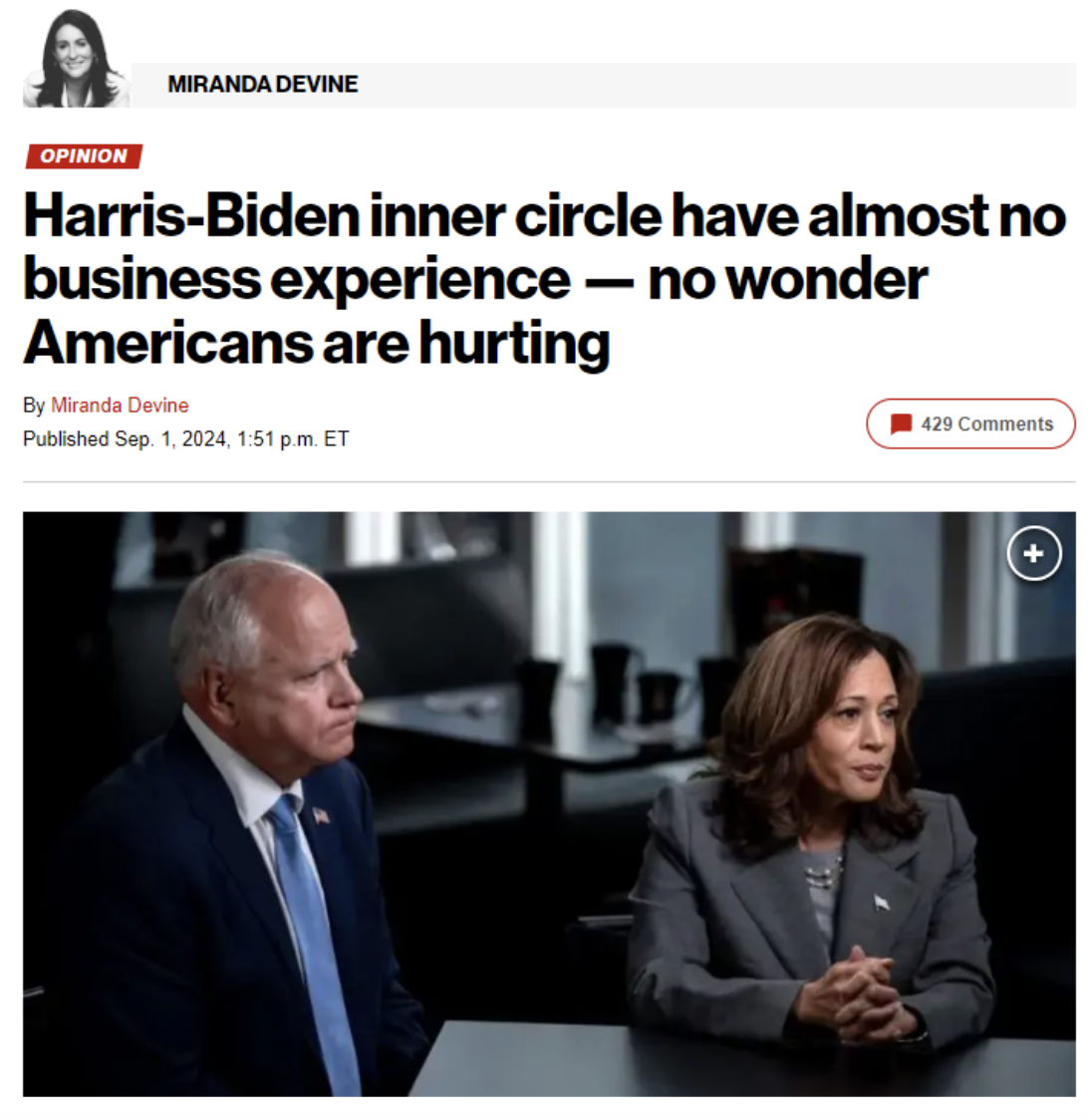Select the red OPINION section tag
Screen dimensions: 1088x1120
click(84, 155)
